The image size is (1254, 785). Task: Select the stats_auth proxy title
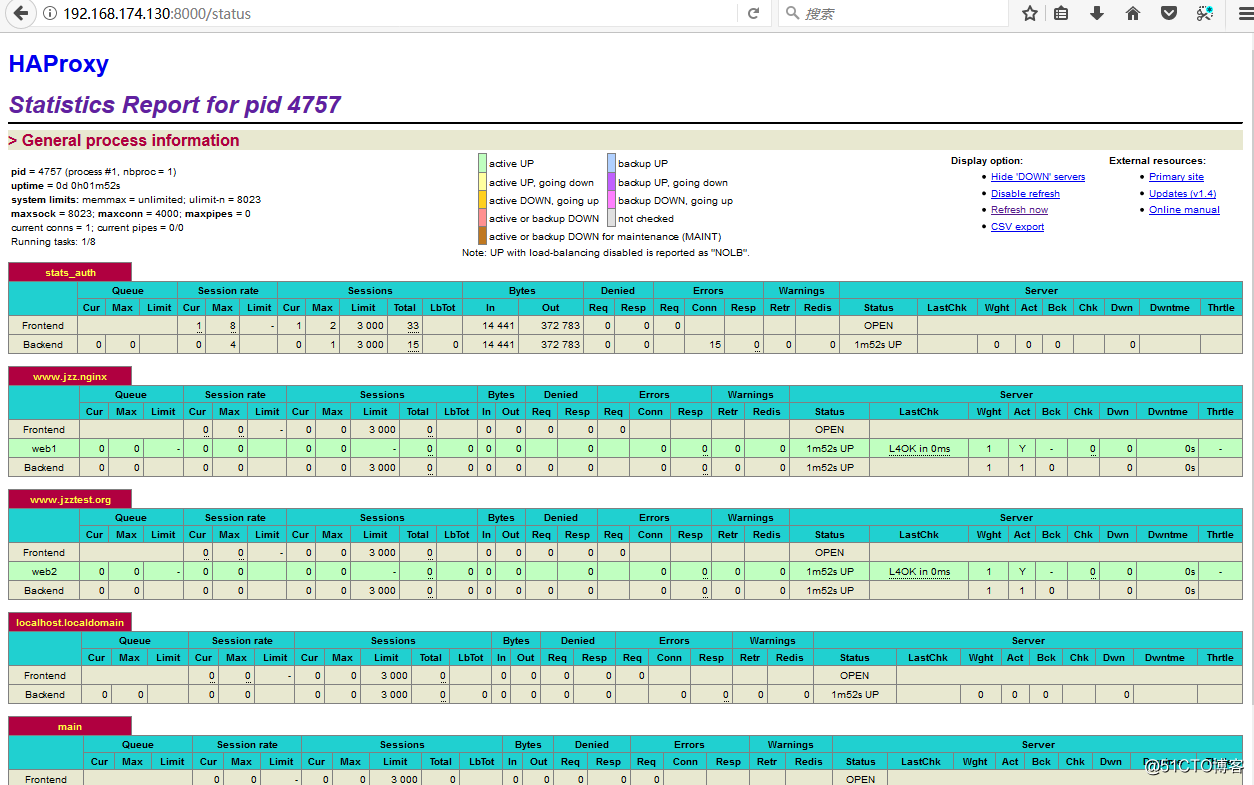click(x=70, y=272)
